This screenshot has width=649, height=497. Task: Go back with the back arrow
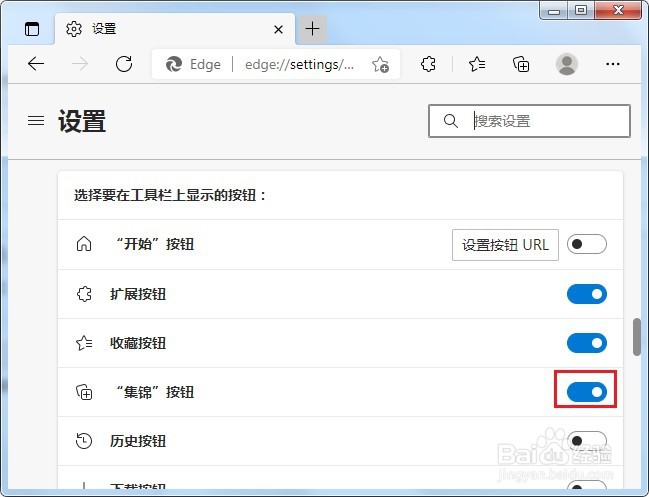pyautogui.click(x=36, y=64)
